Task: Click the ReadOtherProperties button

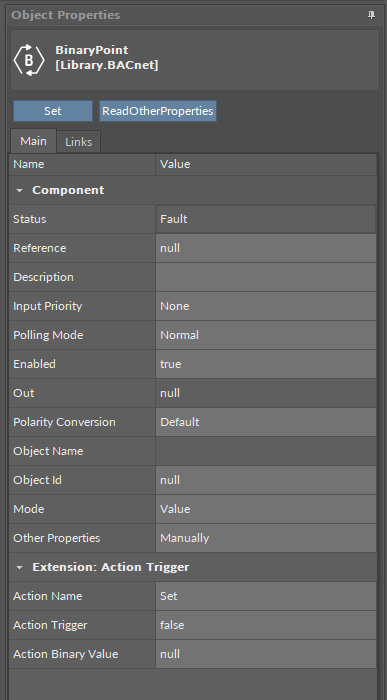Action: (158, 111)
